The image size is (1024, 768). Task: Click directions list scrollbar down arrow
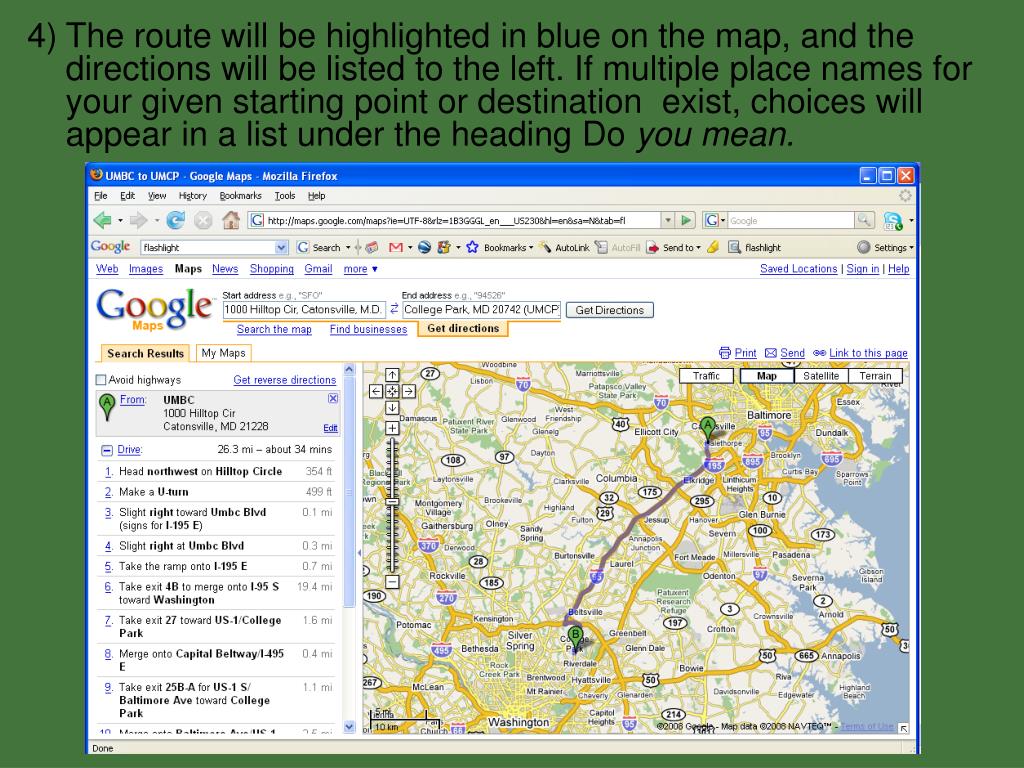click(x=349, y=726)
